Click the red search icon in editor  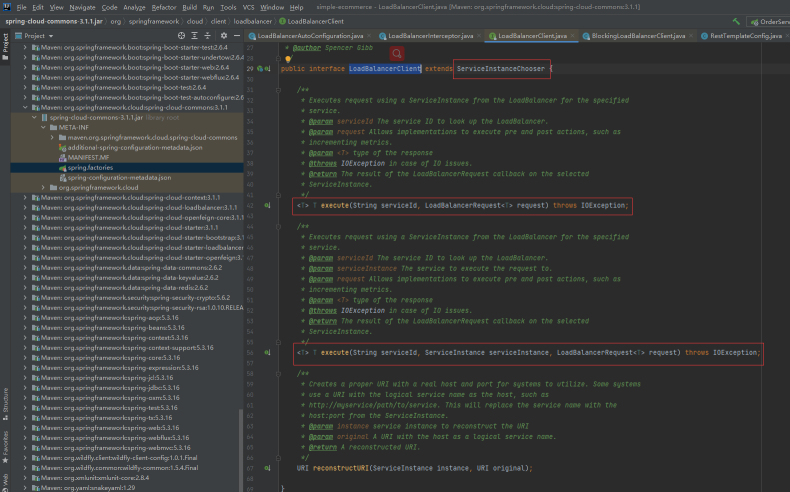pyautogui.click(x=398, y=52)
